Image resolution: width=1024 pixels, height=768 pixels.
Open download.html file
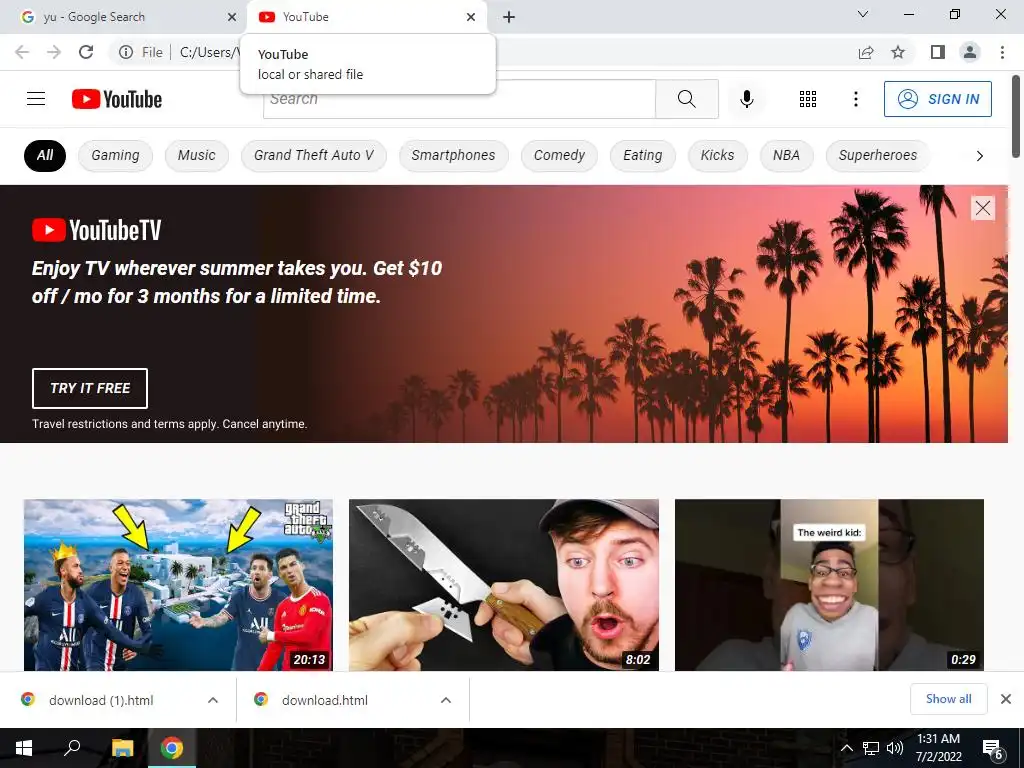pyautogui.click(x=325, y=700)
